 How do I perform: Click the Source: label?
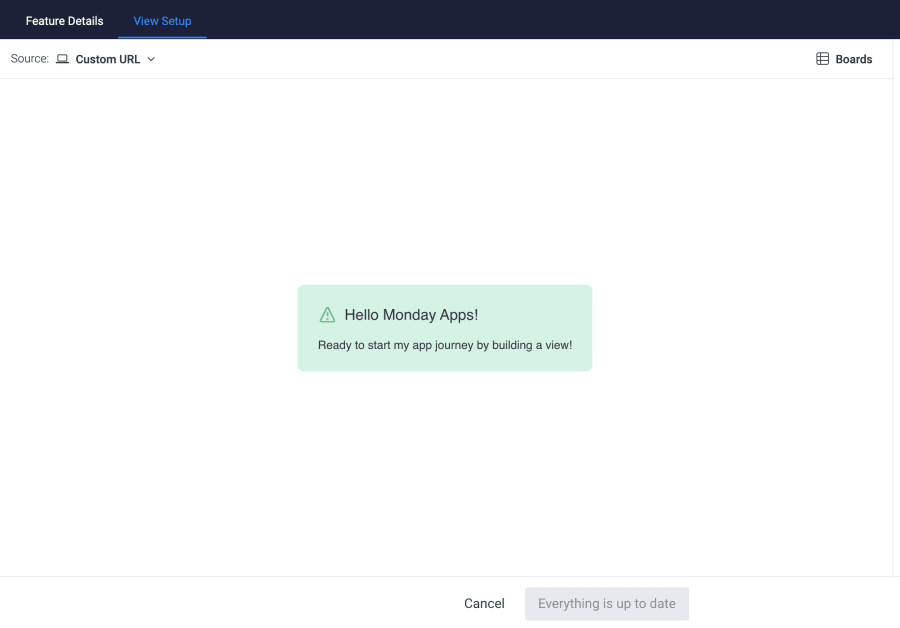tap(29, 59)
